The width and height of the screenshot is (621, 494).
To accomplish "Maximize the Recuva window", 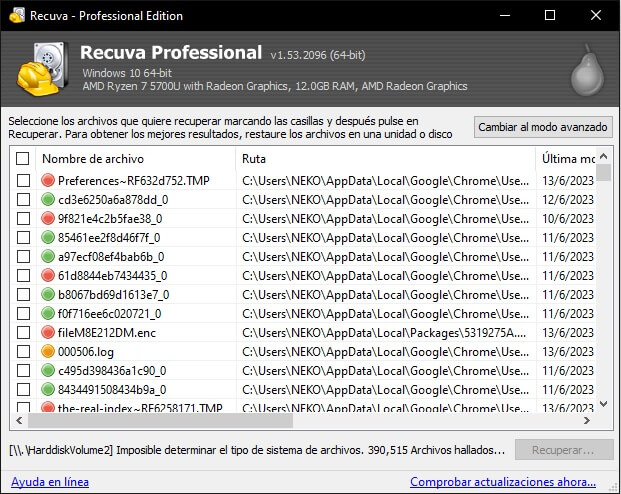I will (x=550, y=15).
